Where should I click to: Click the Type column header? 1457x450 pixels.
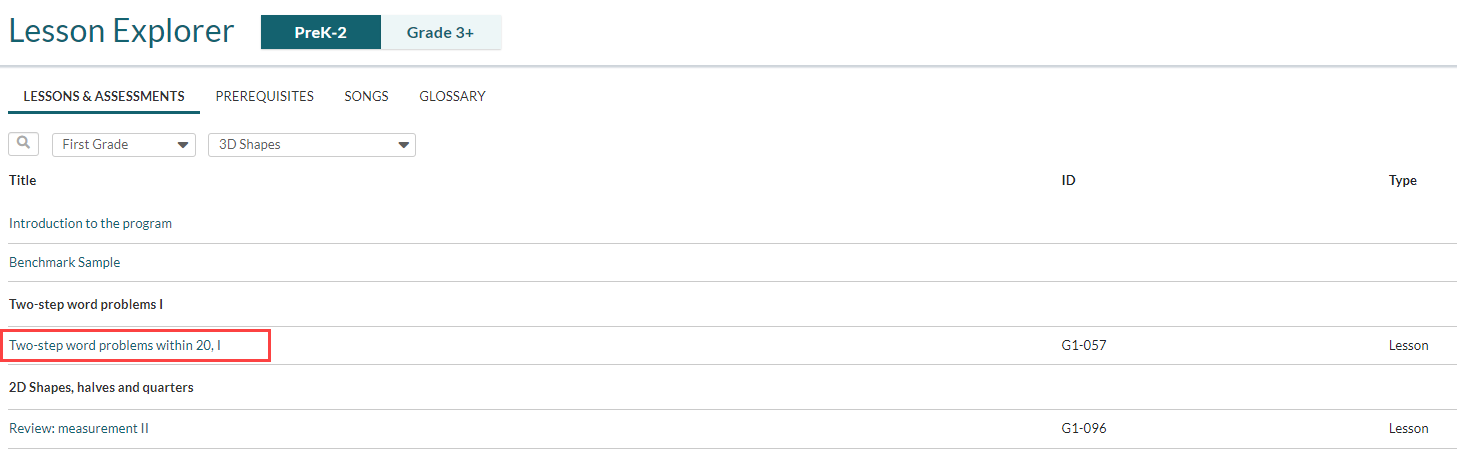[x=1403, y=180]
